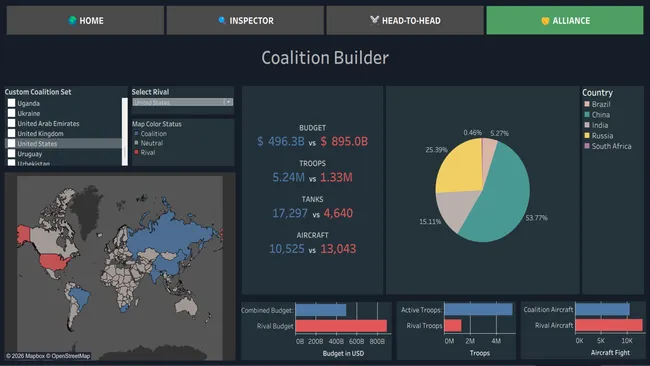Click the Active Troops blue bar
This screenshot has width=650, height=366.
[x=478, y=309]
